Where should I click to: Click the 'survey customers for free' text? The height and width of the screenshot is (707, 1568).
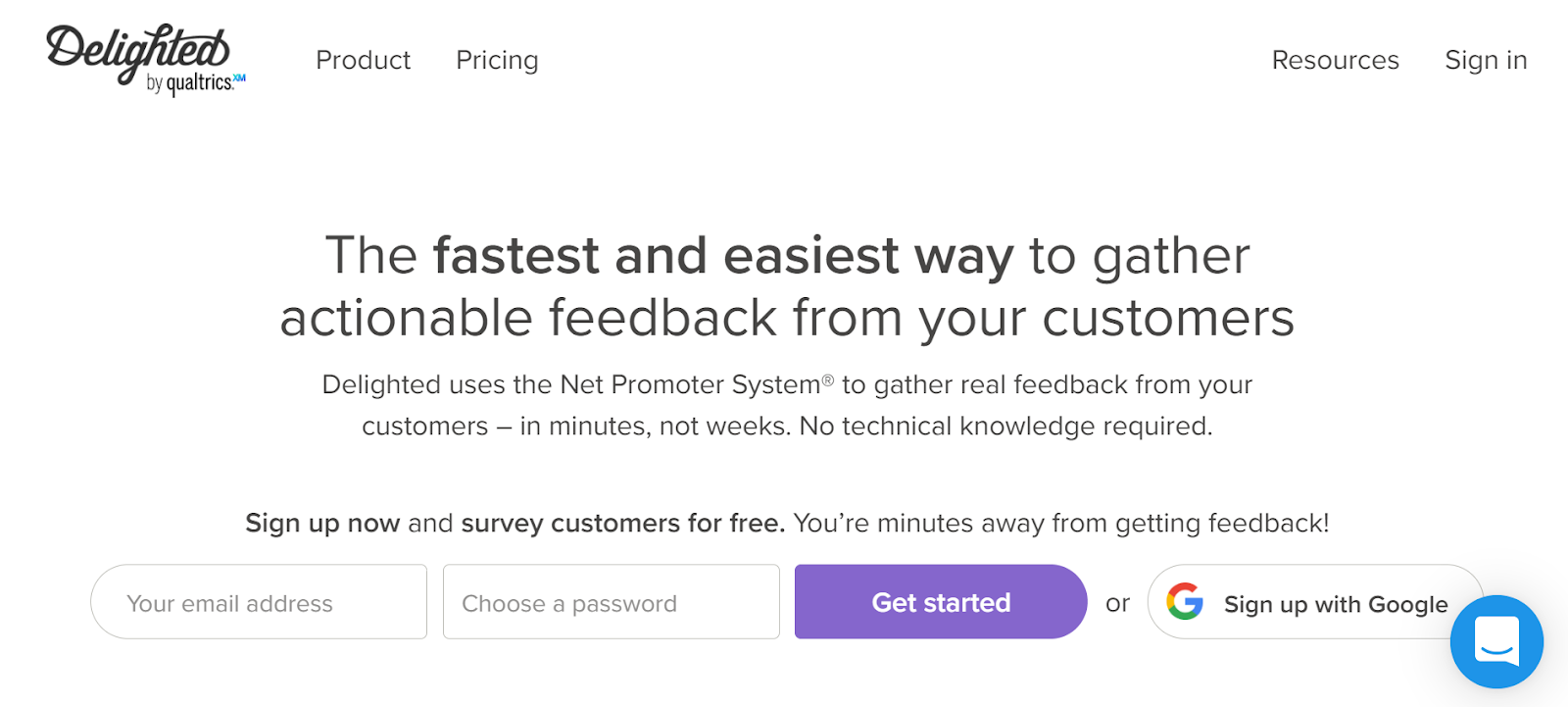tap(622, 524)
